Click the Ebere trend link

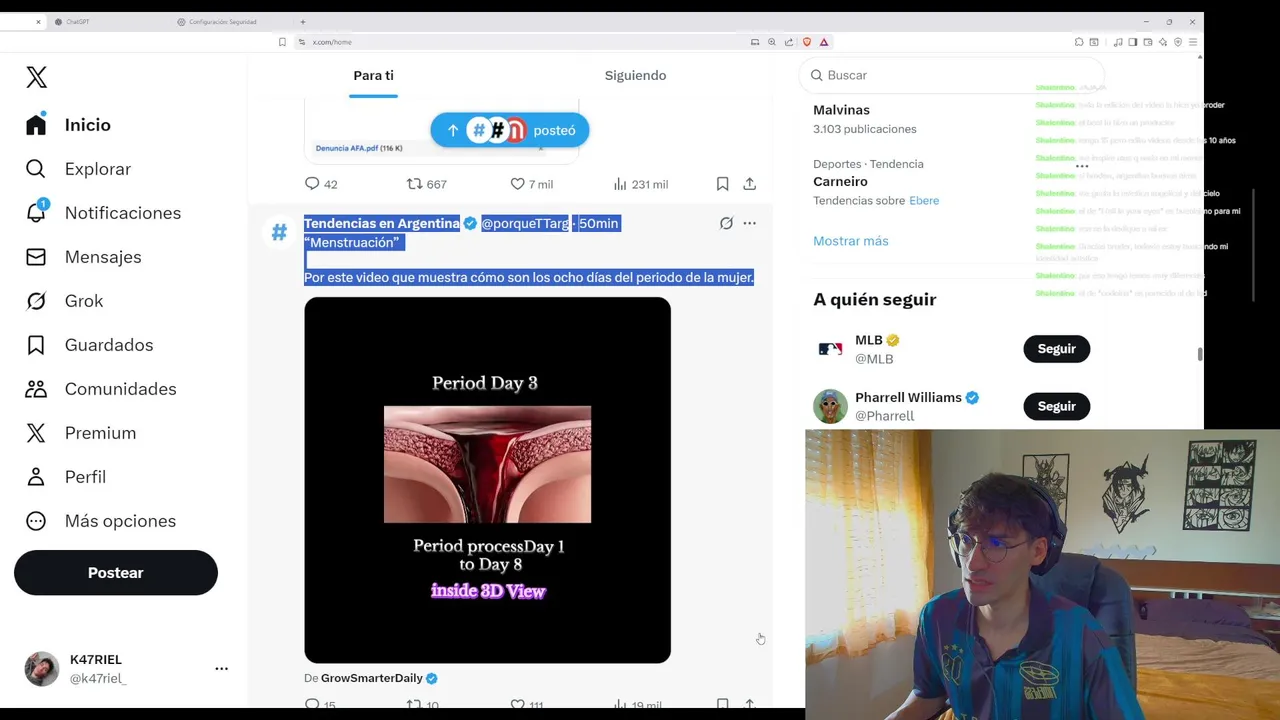point(924,201)
